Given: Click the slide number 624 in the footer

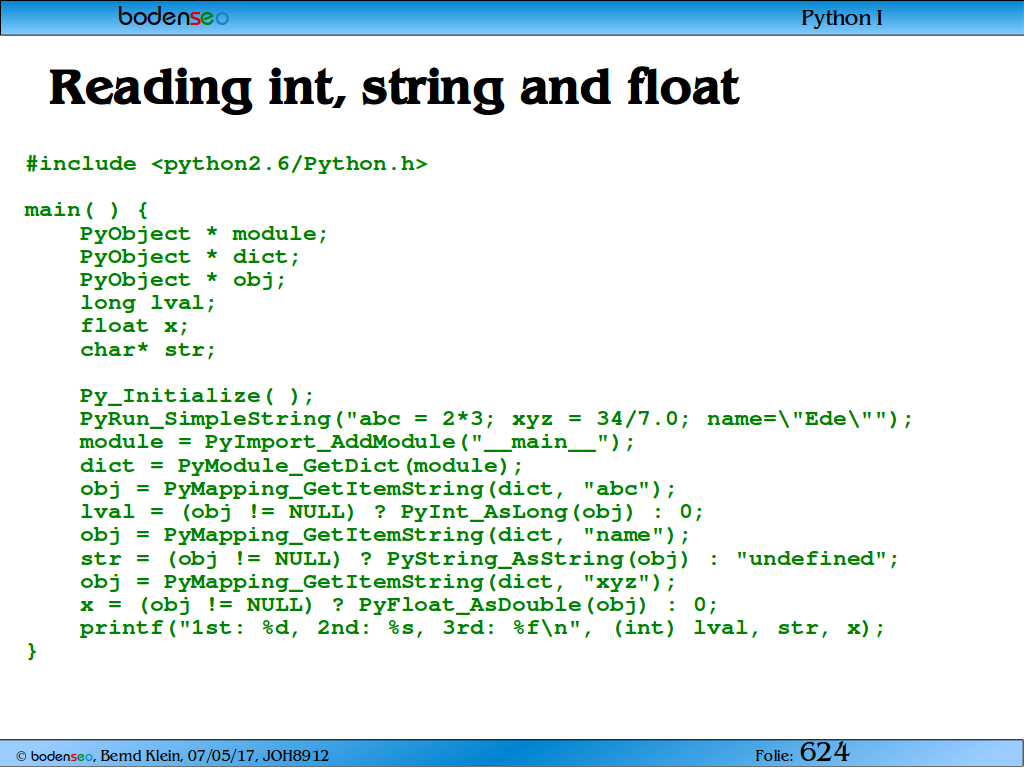Looking at the screenshot, I should click(824, 752).
